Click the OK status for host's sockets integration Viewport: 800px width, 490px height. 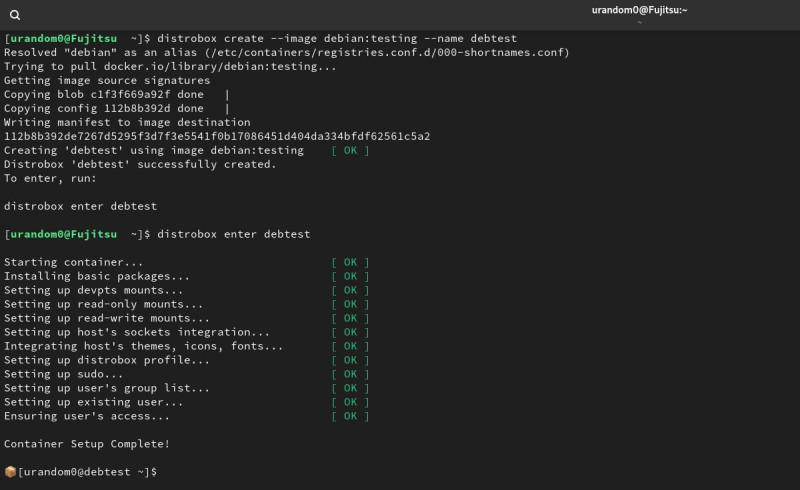350,332
